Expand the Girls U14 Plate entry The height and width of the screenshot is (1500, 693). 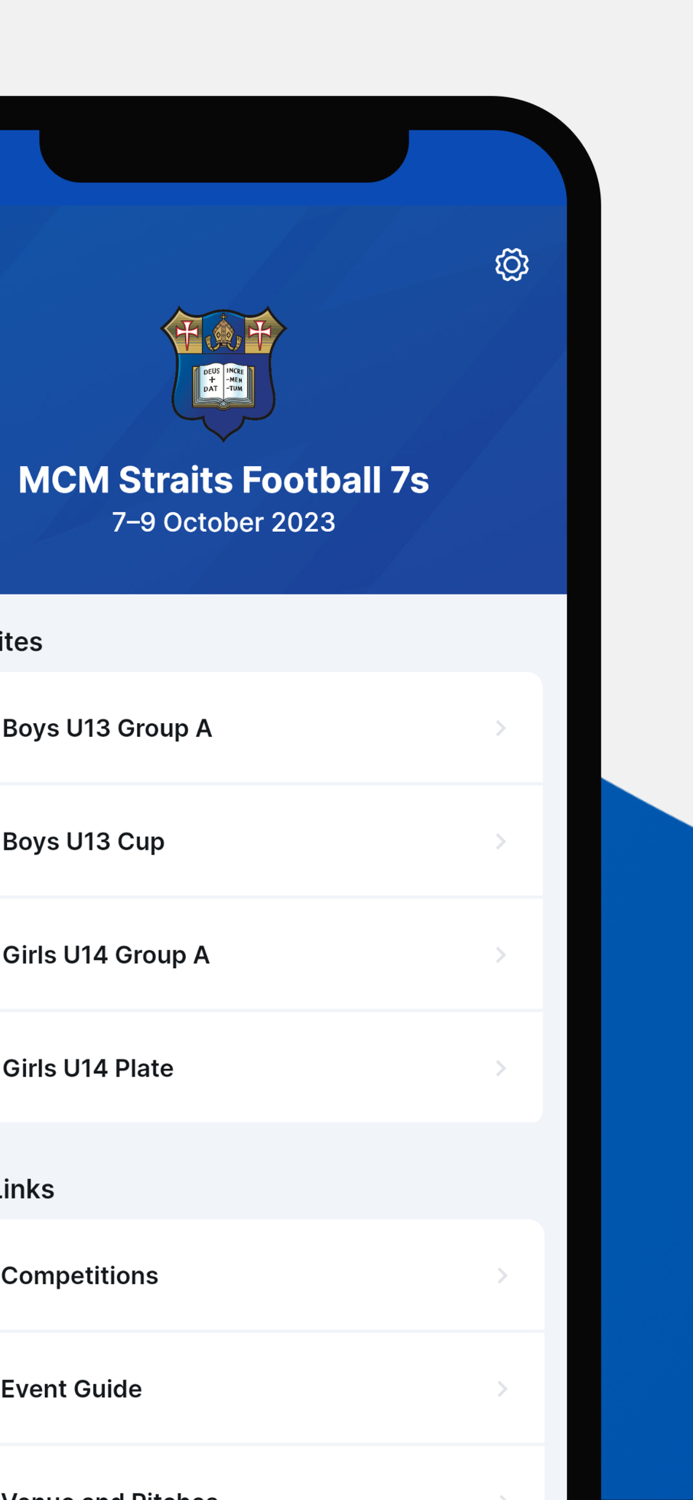coord(250,1067)
